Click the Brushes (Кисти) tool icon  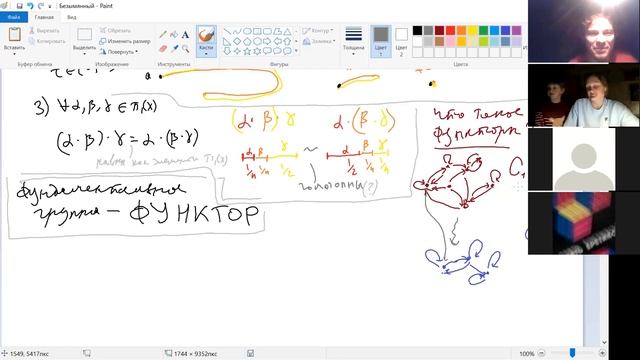(206, 35)
